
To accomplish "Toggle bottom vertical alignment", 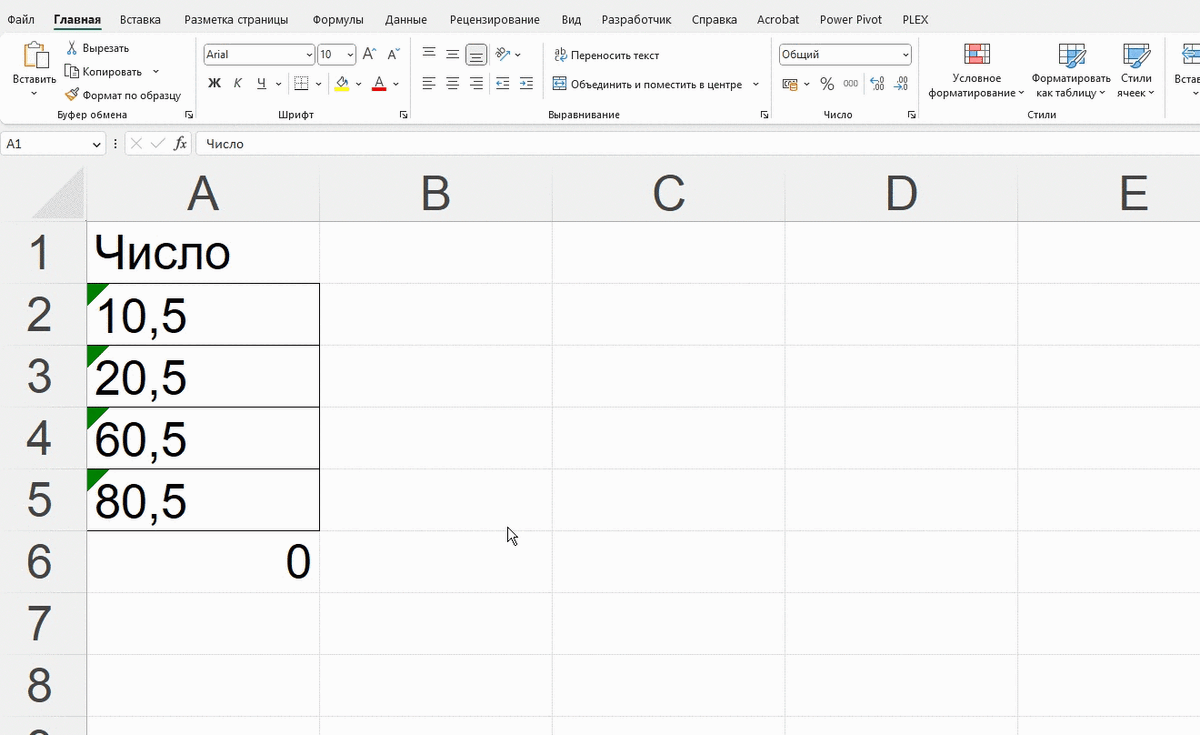I will coord(476,54).
